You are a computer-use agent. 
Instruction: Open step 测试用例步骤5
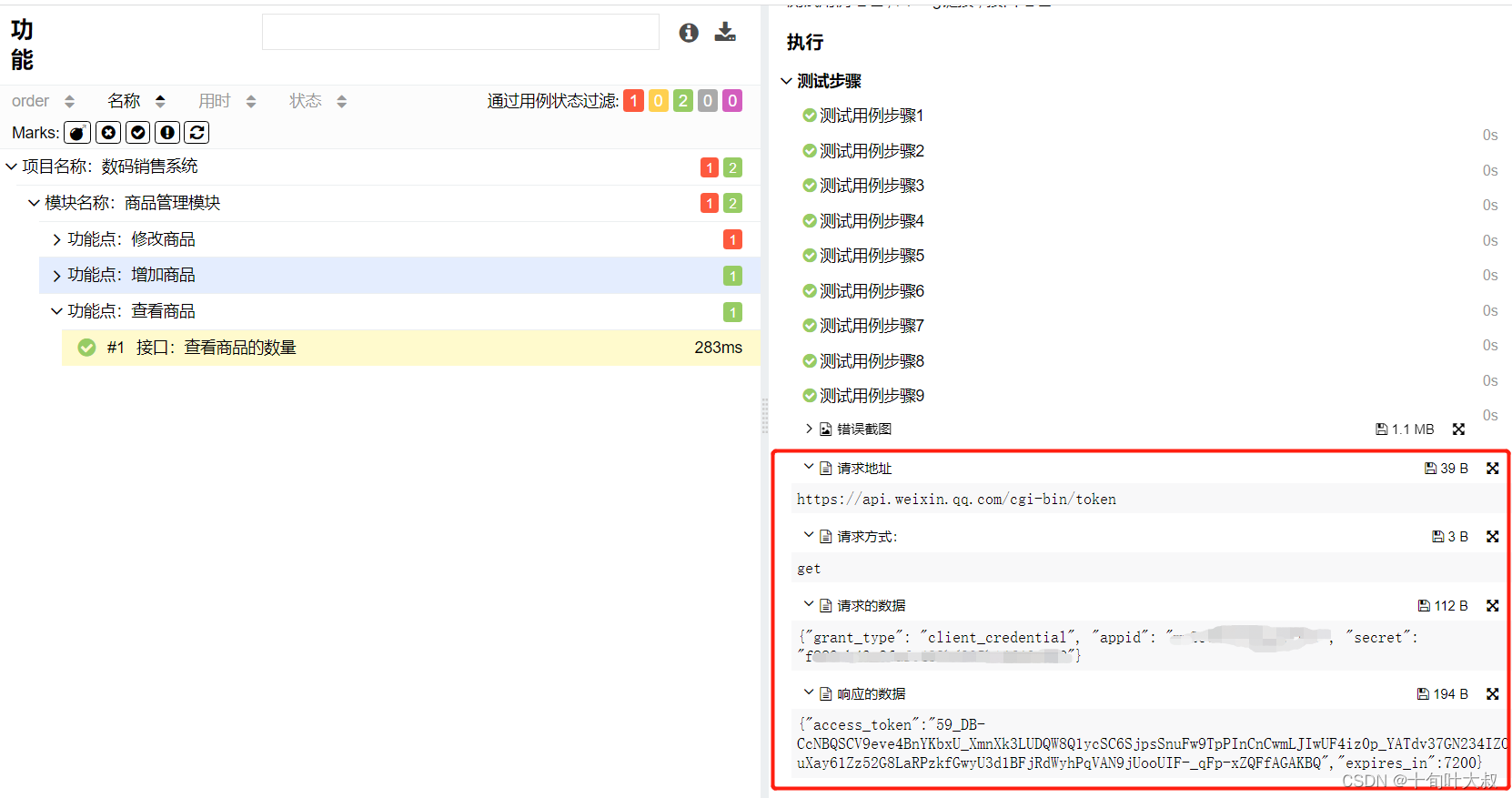tap(872, 256)
